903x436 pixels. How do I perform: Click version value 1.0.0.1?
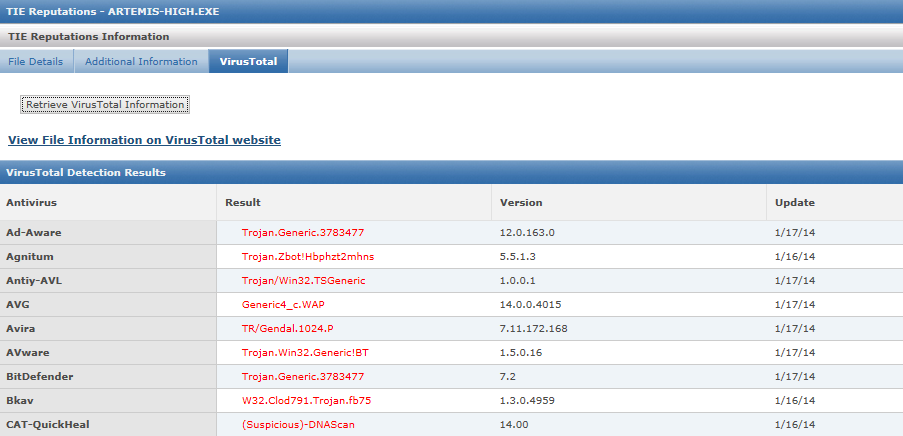pyautogui.click(x=518, y=280)
